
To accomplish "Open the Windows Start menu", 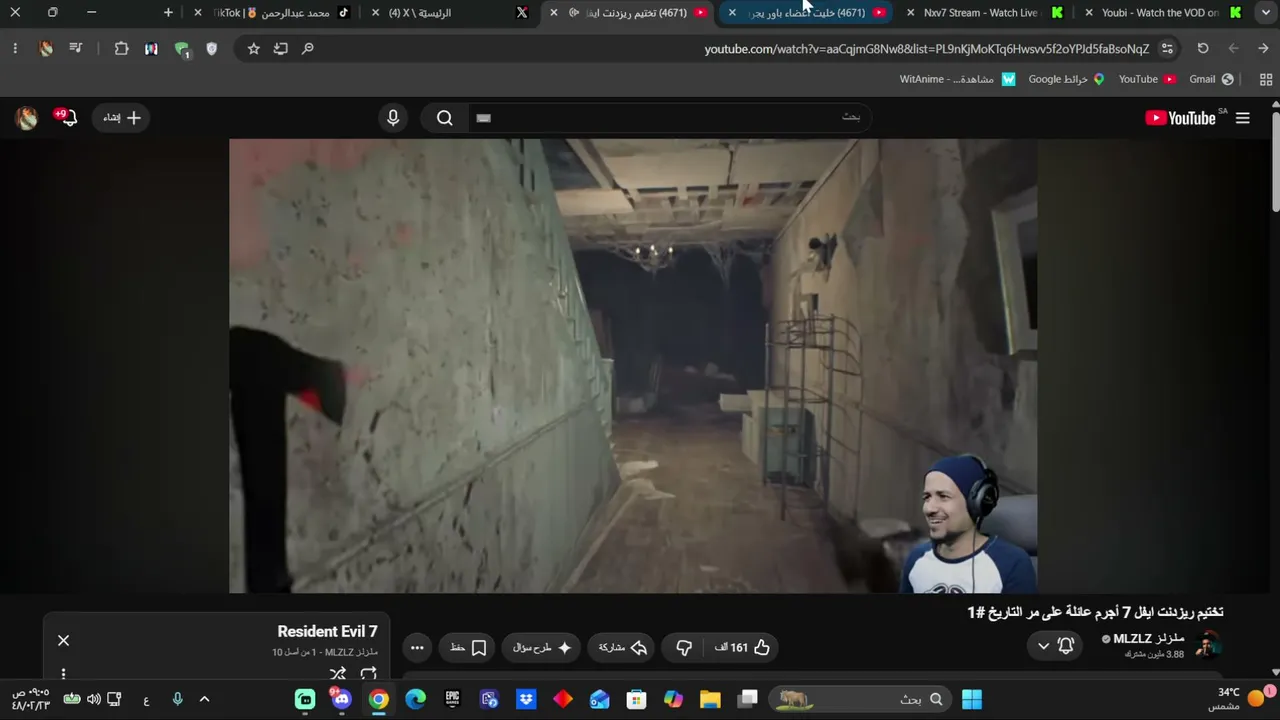I will pos(971,699).
